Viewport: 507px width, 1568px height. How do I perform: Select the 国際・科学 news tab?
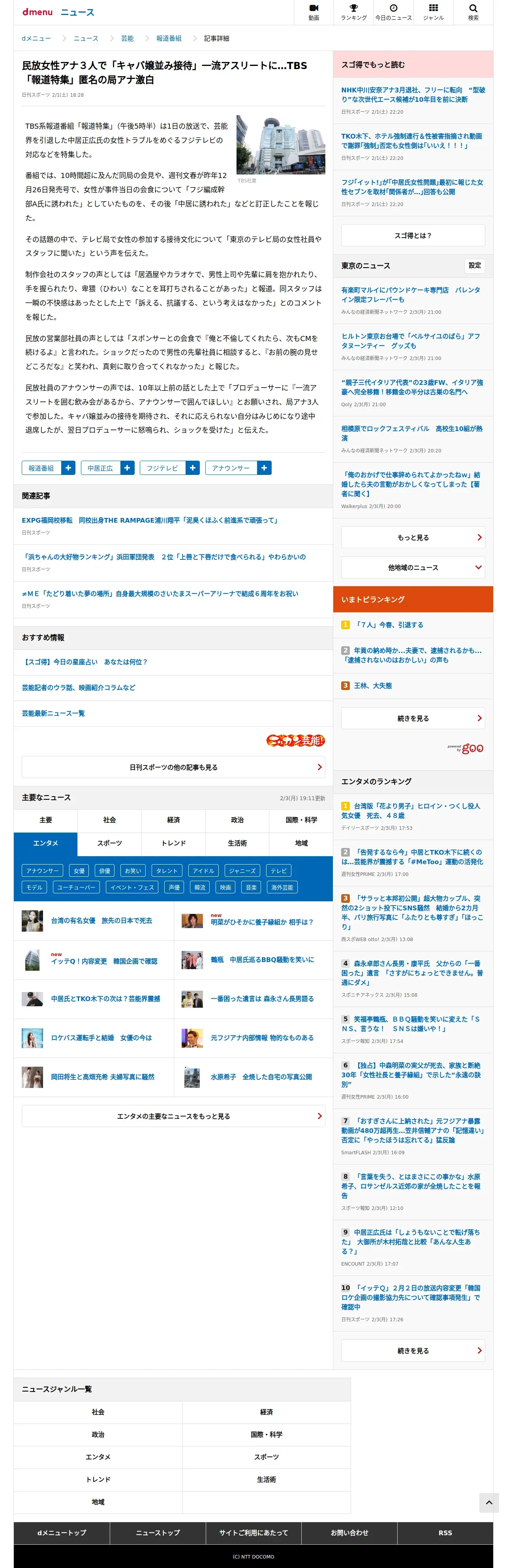point(301,820)
